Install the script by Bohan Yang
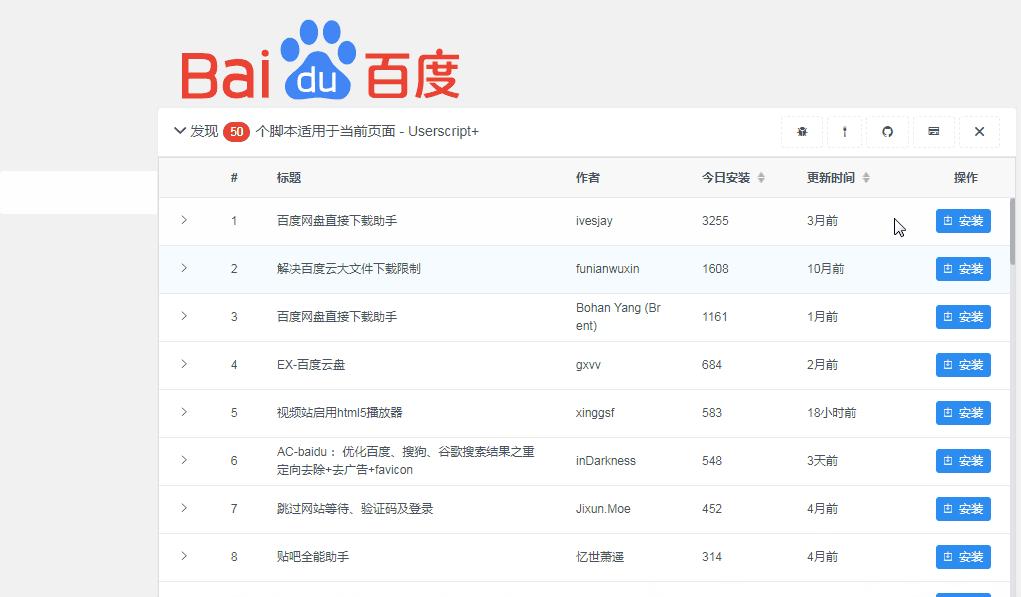Screen dimensions: 1021x597 coord(963,317)
